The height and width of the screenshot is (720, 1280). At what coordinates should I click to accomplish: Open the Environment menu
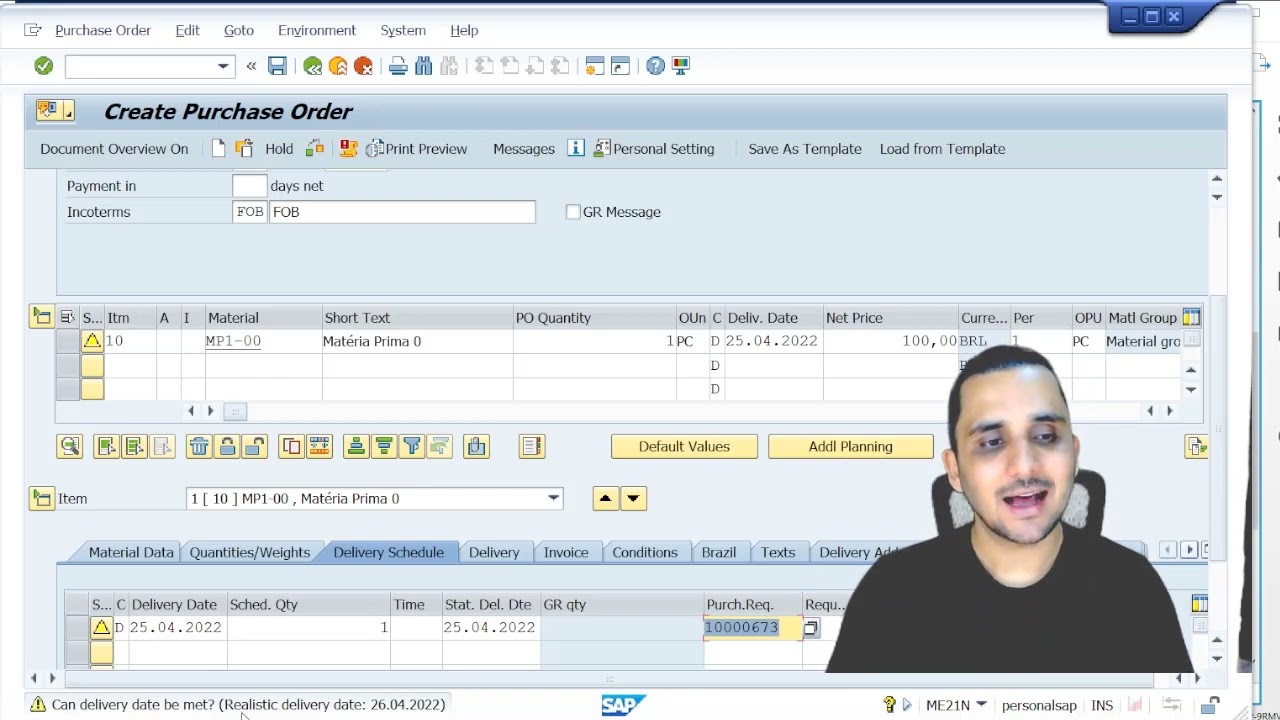[x=317, y=30]
